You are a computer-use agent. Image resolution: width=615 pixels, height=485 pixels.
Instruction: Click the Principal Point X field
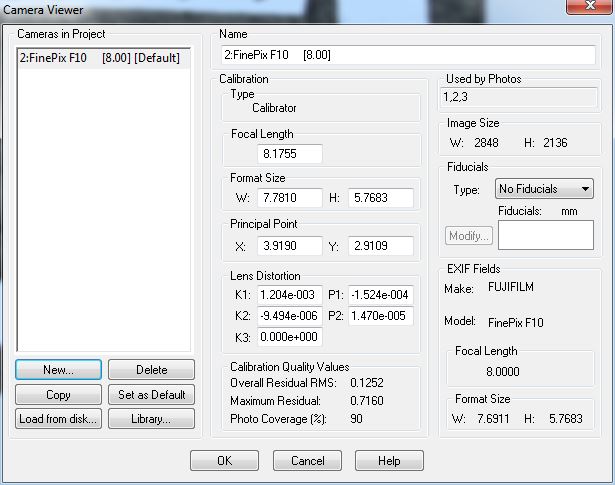290,246
